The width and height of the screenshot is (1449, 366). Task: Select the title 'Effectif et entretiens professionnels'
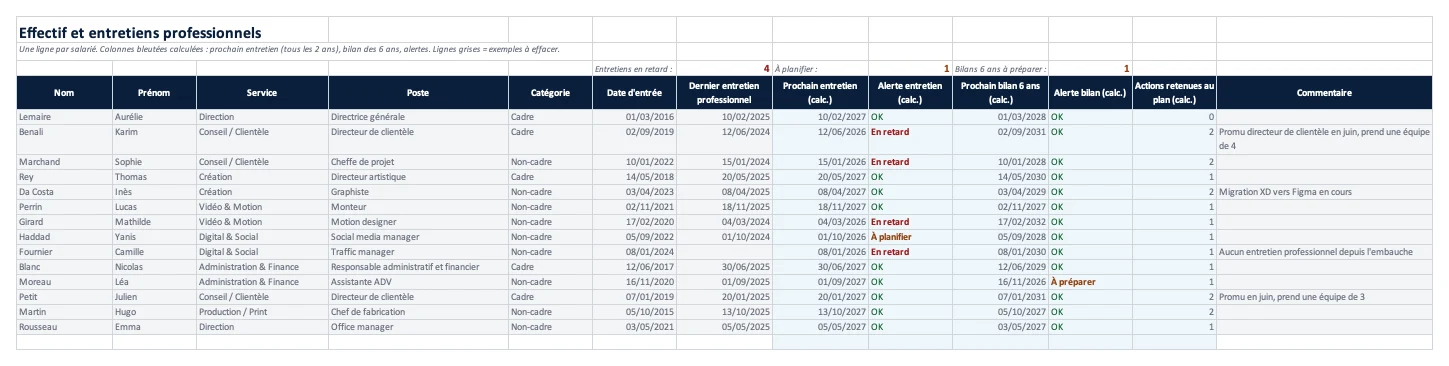140,33
